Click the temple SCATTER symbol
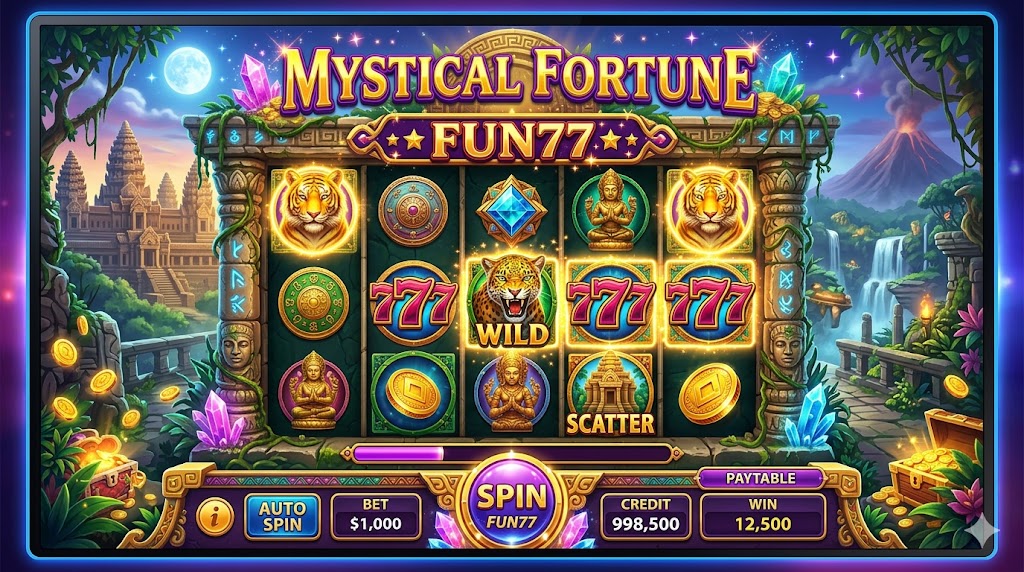1024x572 pixels. point(610,394)
